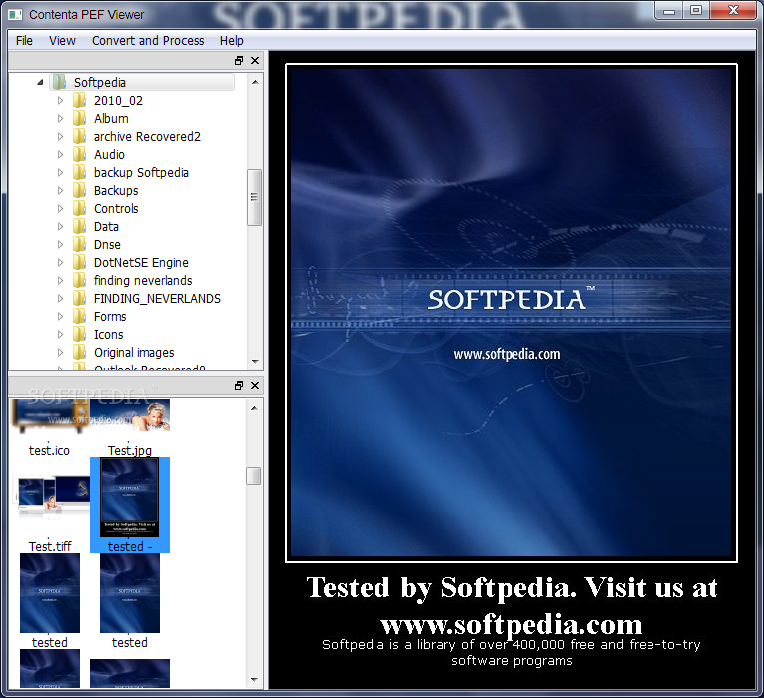Click the 2010_02 folder icon

point(79,100)
